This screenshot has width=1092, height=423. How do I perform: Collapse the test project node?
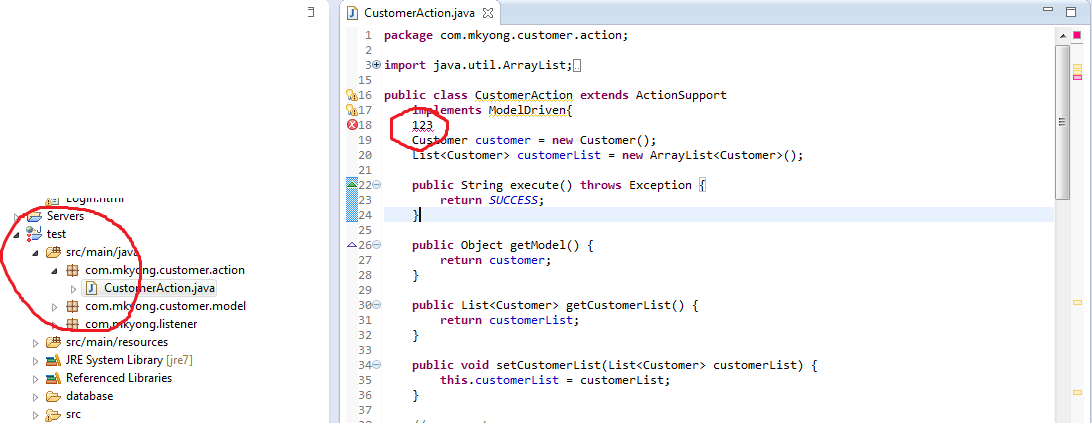point(17,234)
